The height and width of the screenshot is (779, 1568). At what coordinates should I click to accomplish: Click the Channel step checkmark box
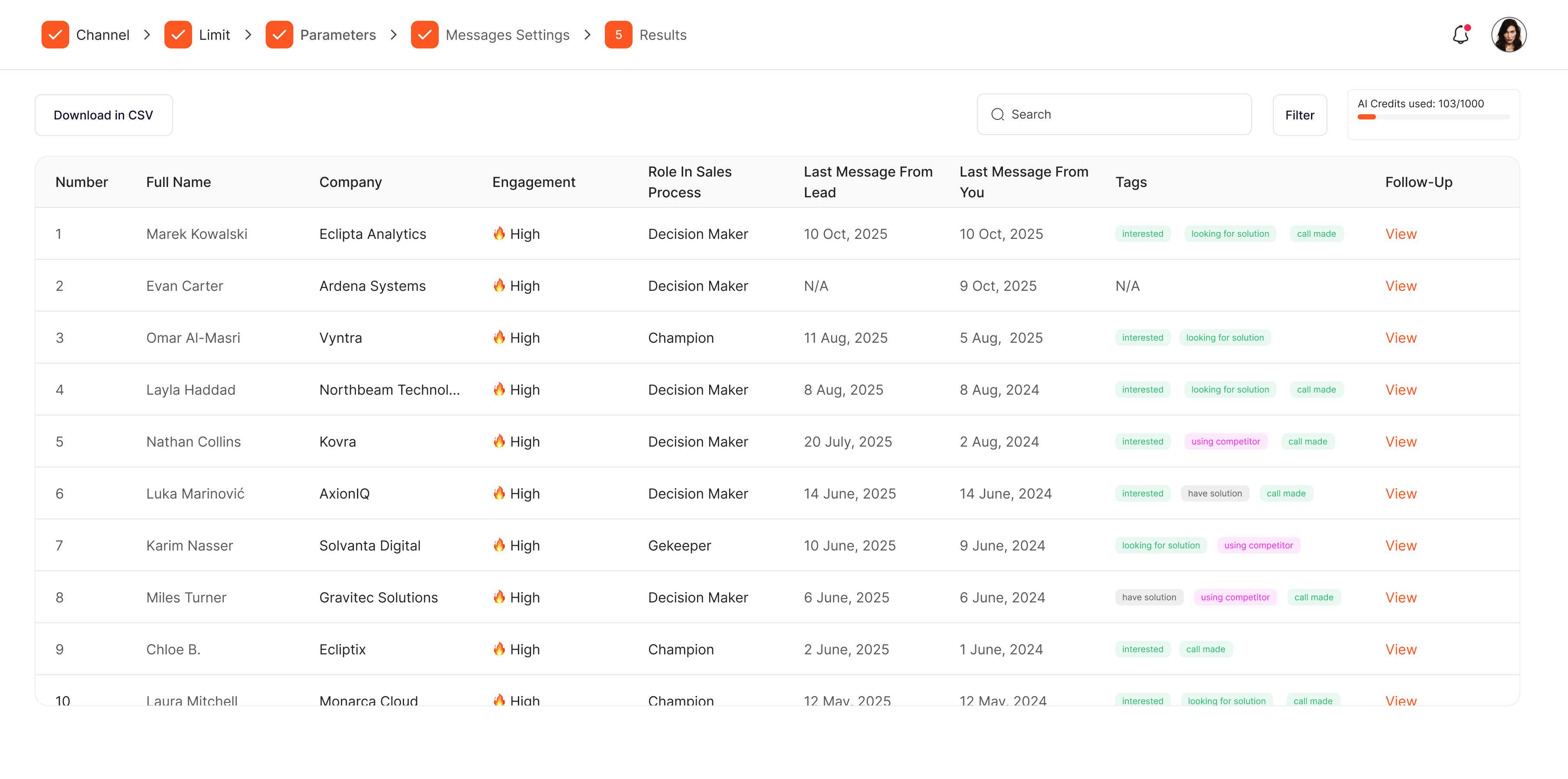[55, 35]
